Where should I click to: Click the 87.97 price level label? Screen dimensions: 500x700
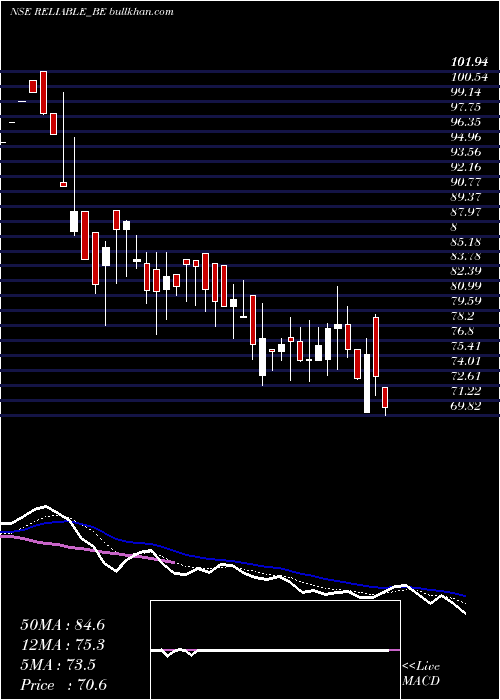[466, 212]
